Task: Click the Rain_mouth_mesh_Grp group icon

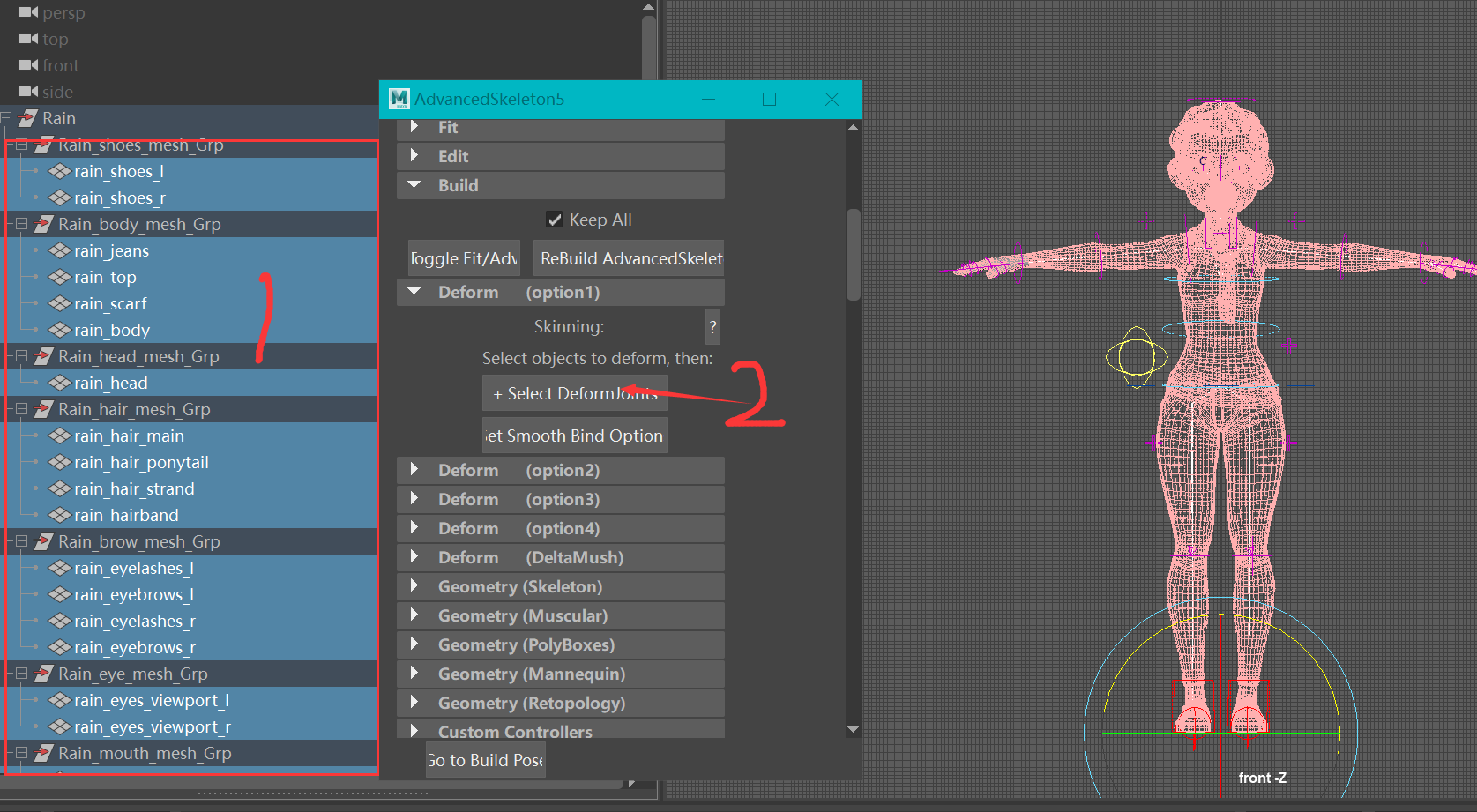Action: (x=41, y=753)
